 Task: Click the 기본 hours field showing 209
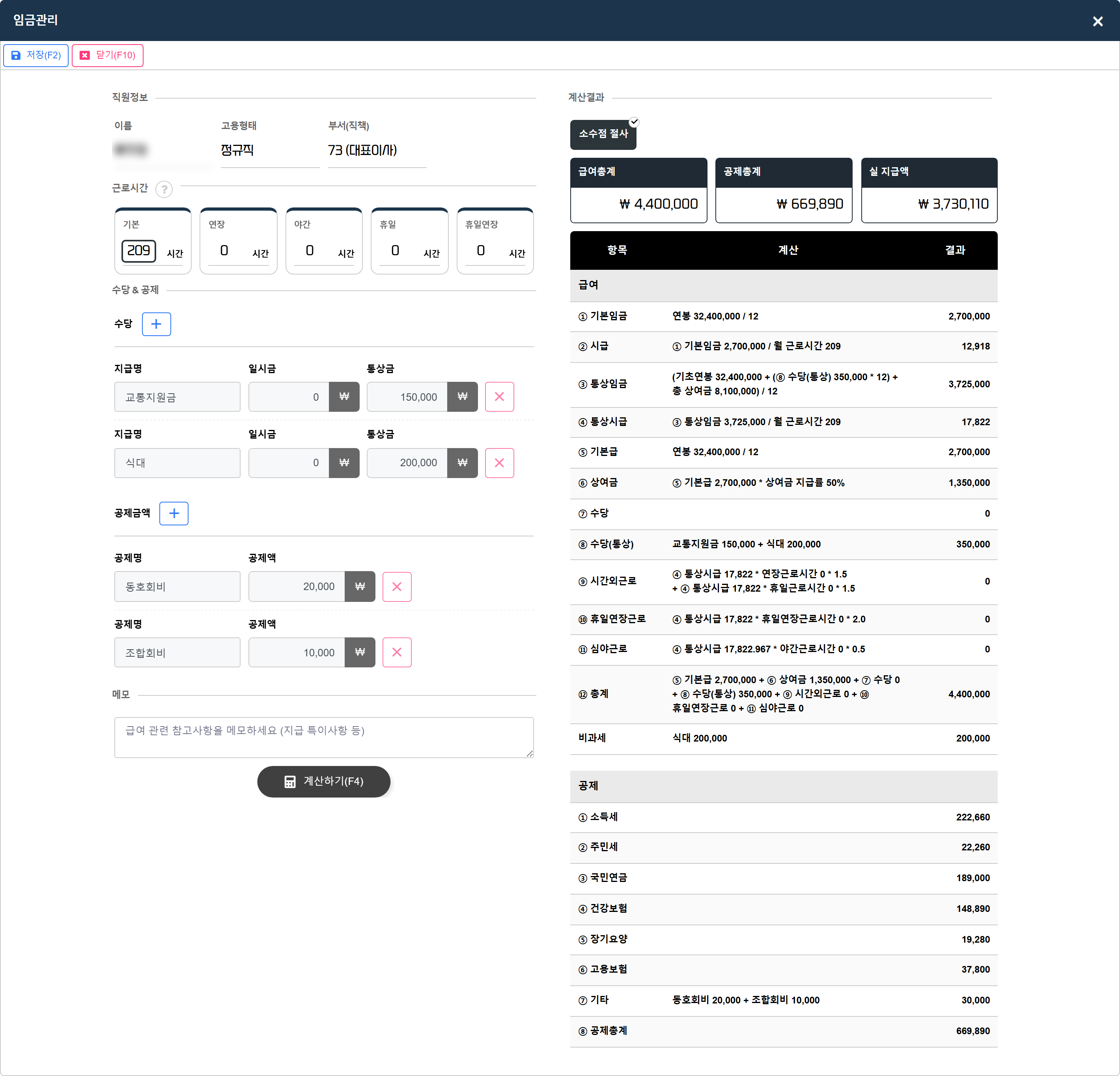(x=138, y=251)
